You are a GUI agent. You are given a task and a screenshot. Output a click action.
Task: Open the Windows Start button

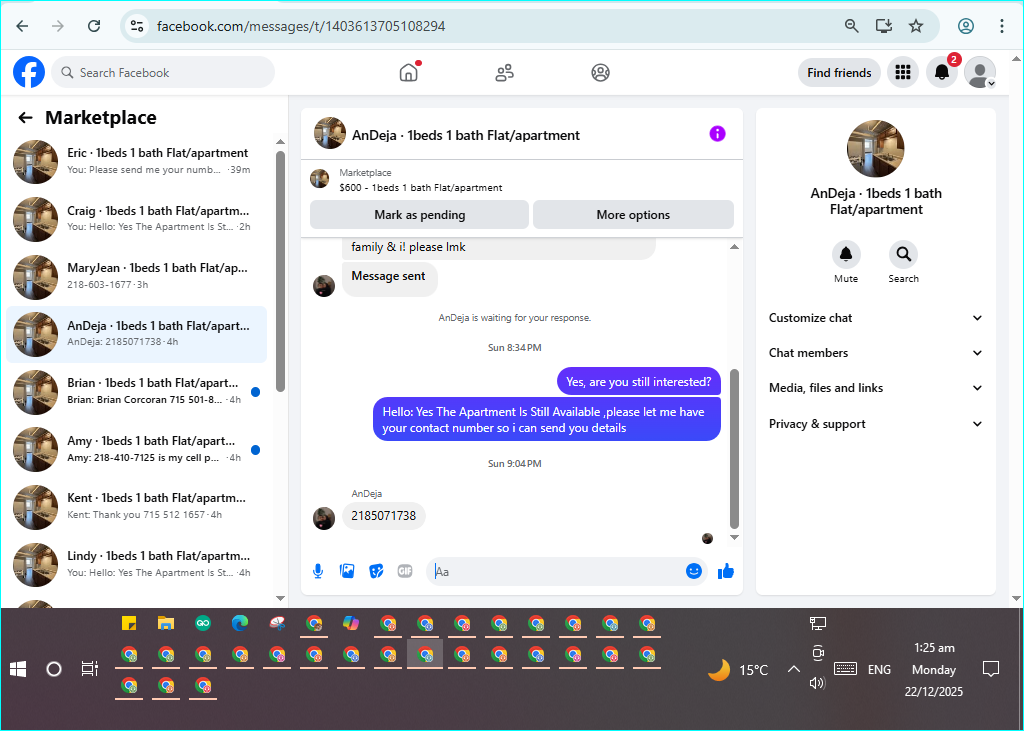(x=18, y=669)
